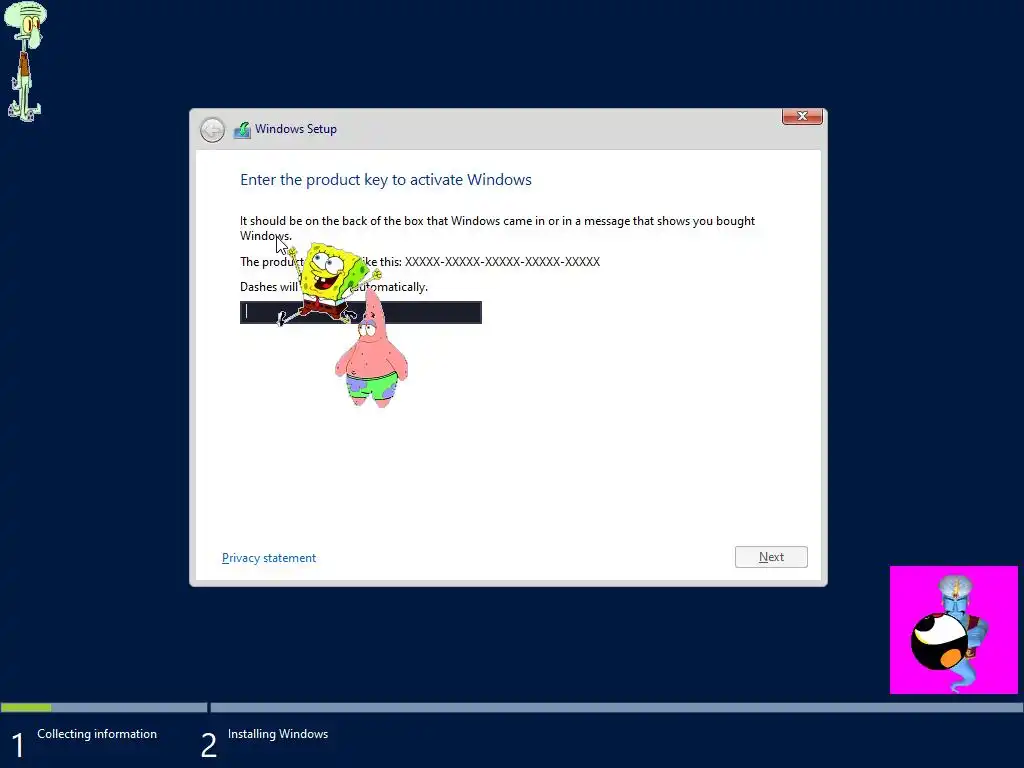This screenshot has width=1024, height=768.
Task: Click the Patrick Star character sprite
Action: click(x=372, y=349)
